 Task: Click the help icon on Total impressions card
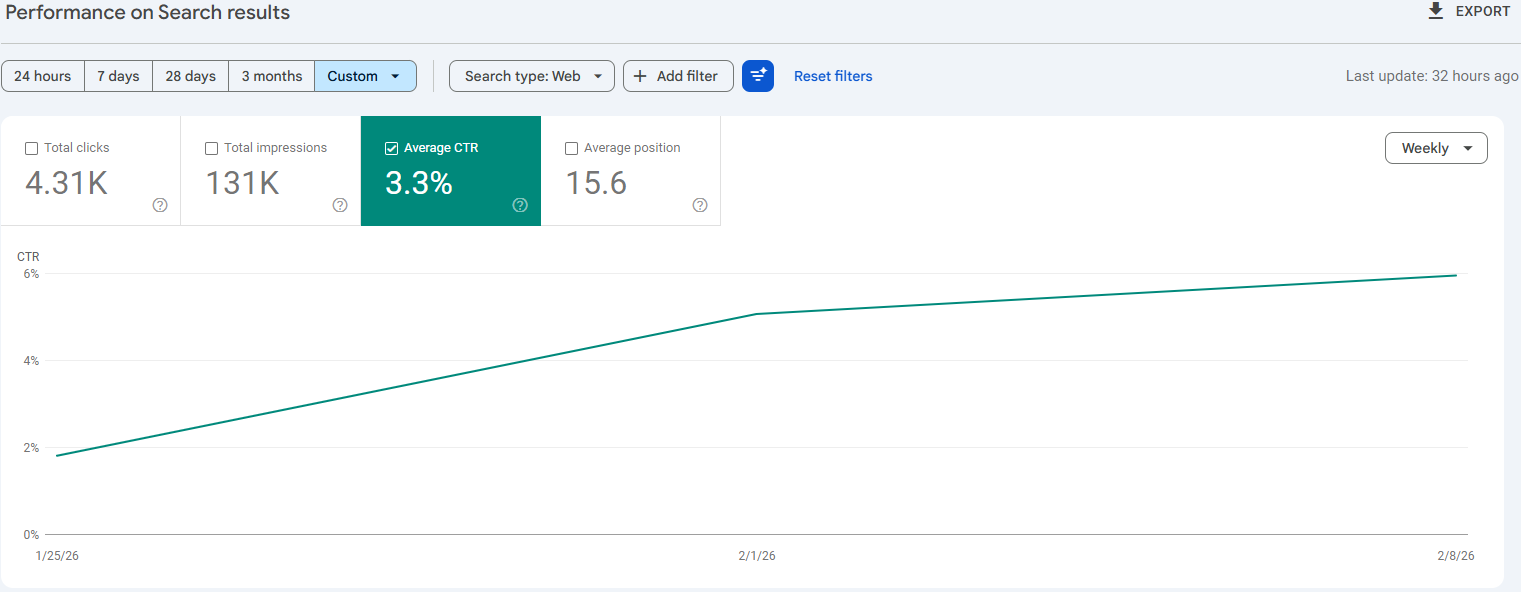[x=340, y=205]
